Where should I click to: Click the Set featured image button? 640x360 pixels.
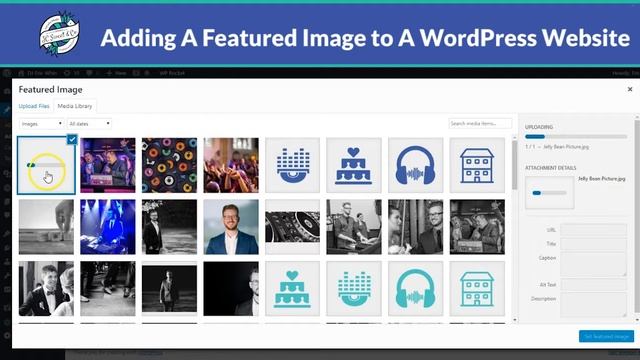click(606, 336)
